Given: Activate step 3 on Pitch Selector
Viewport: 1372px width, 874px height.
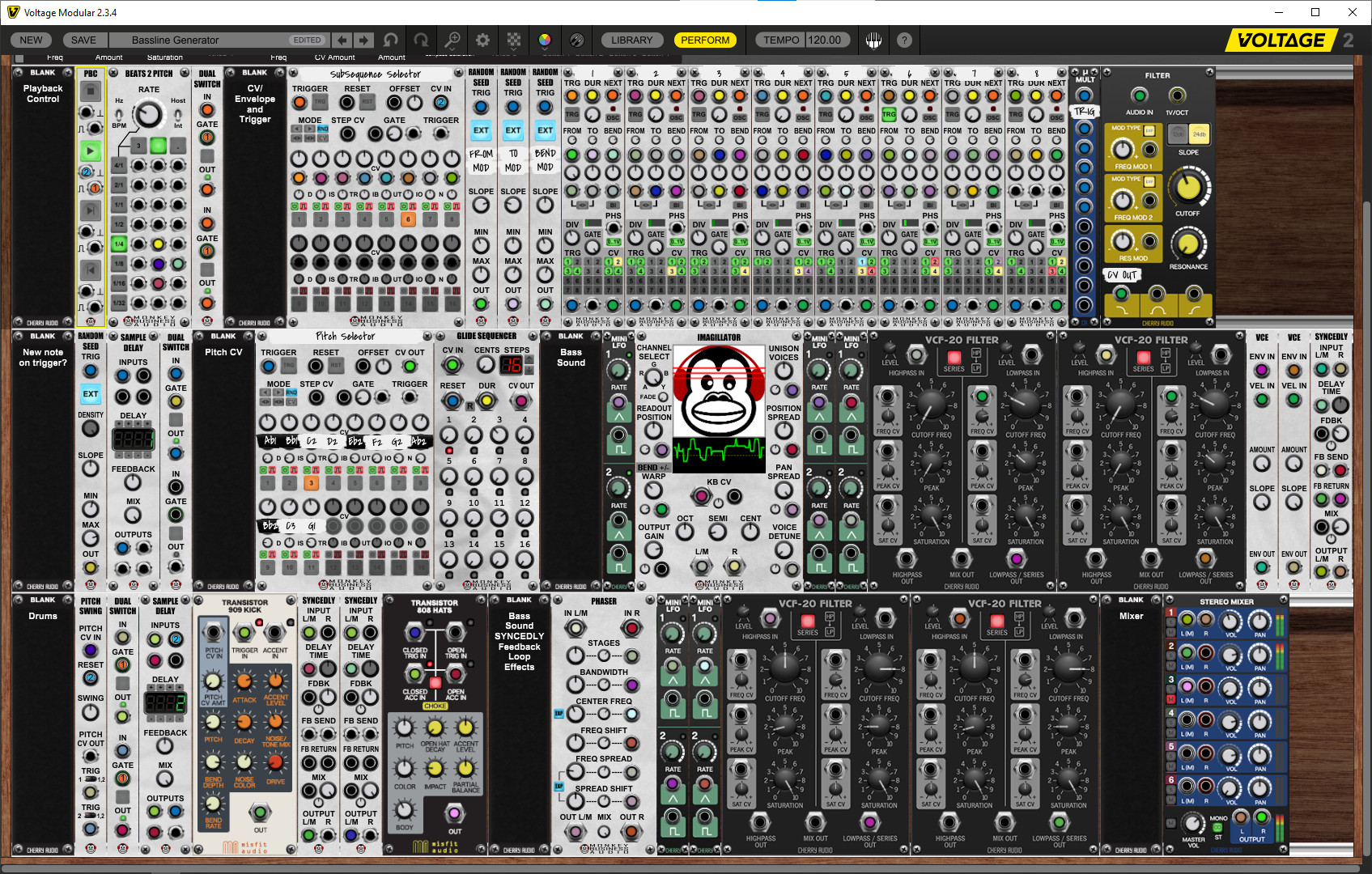Looking at the screenshot, I should (311, 483).
